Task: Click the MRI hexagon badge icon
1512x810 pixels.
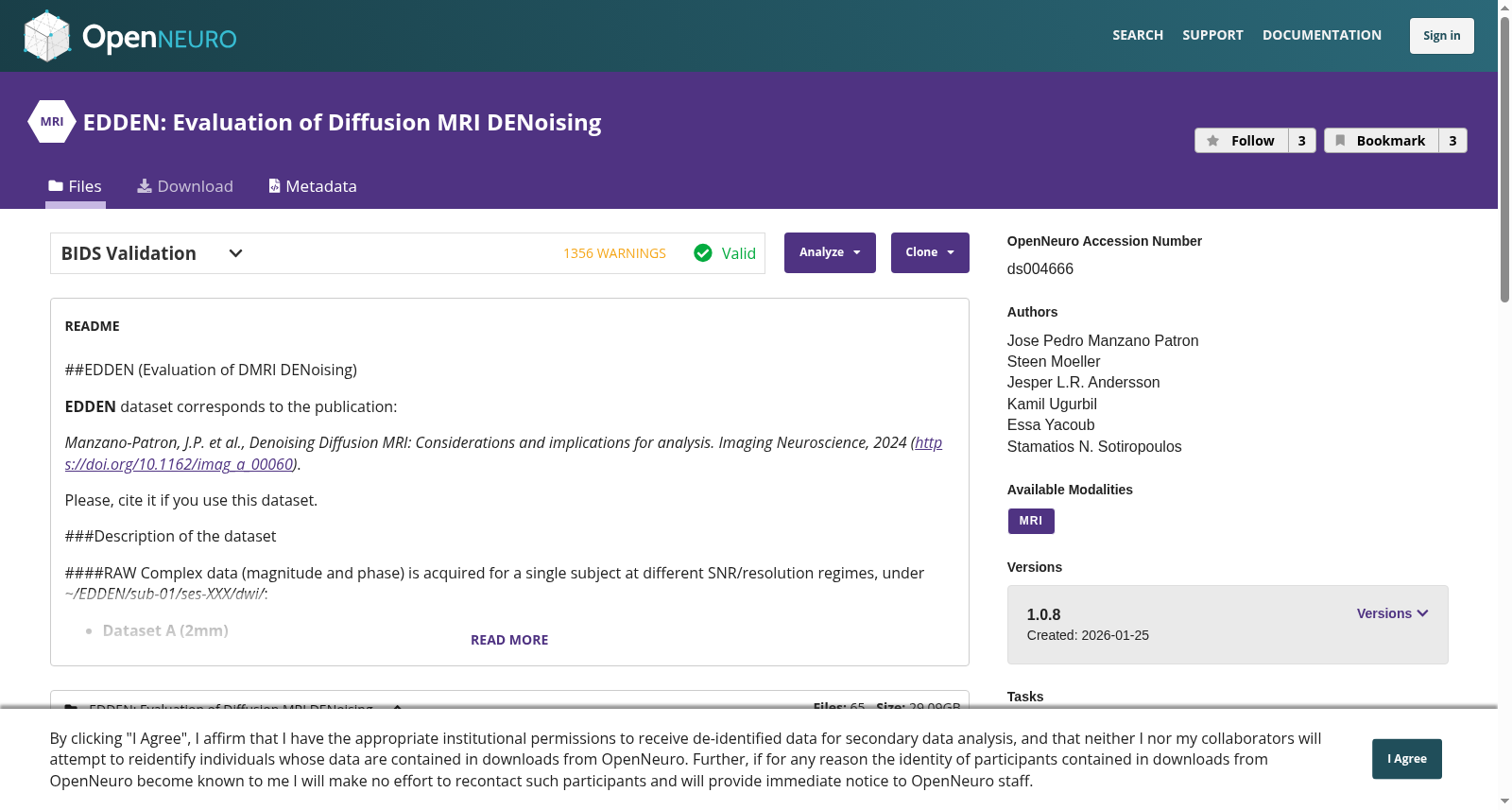Action: (x=52, y=122)
